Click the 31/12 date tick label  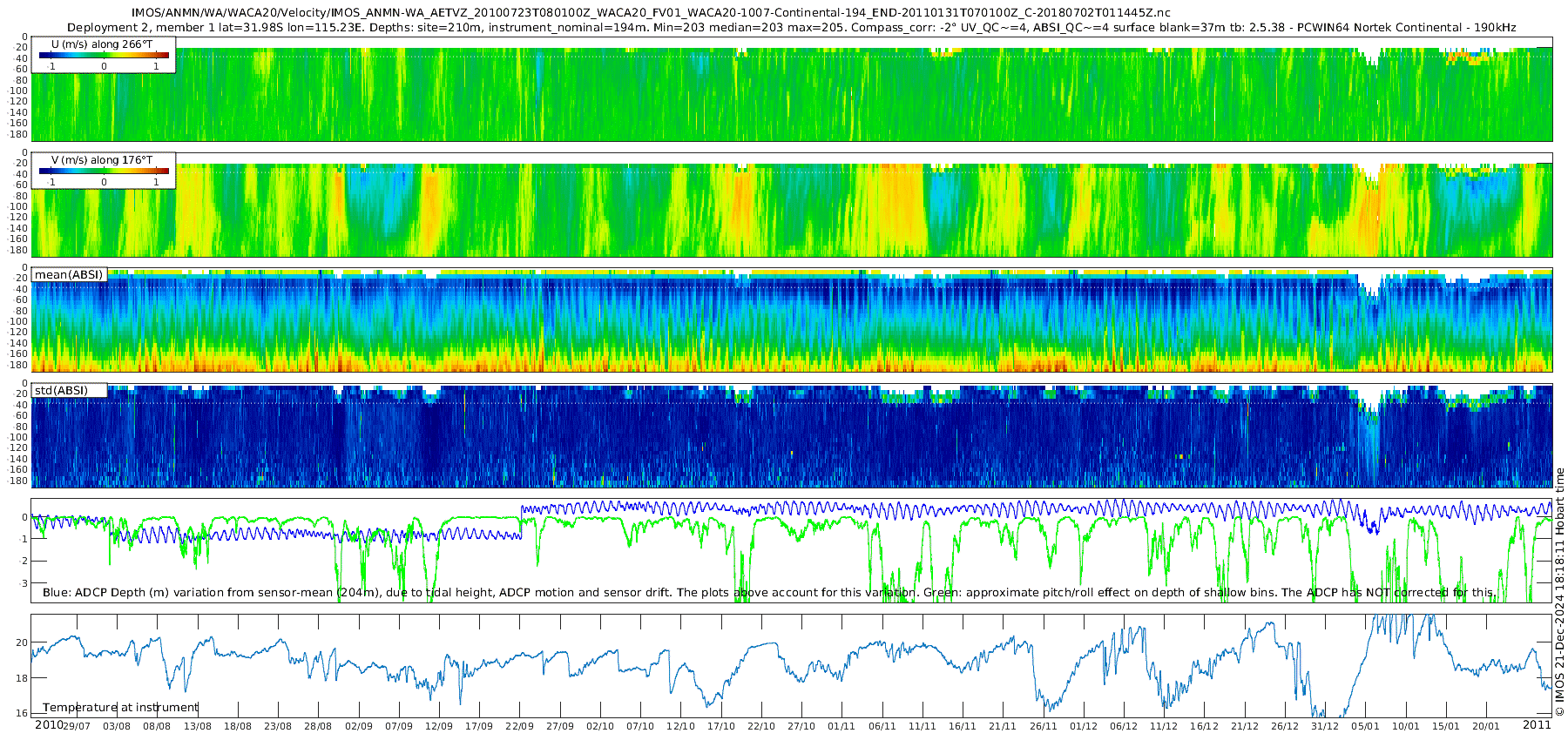[x=1325, y=727]
